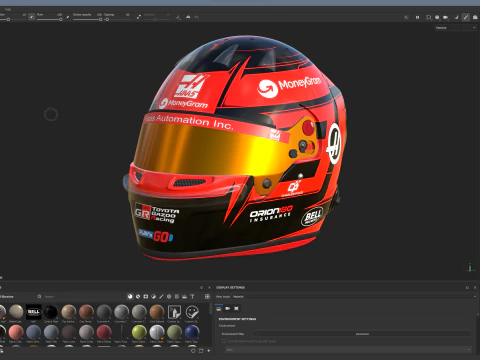Switch to camera settings tab icon
Image resolution: width=480 pixels, height=360 pixels.
(x=228, y=308)
